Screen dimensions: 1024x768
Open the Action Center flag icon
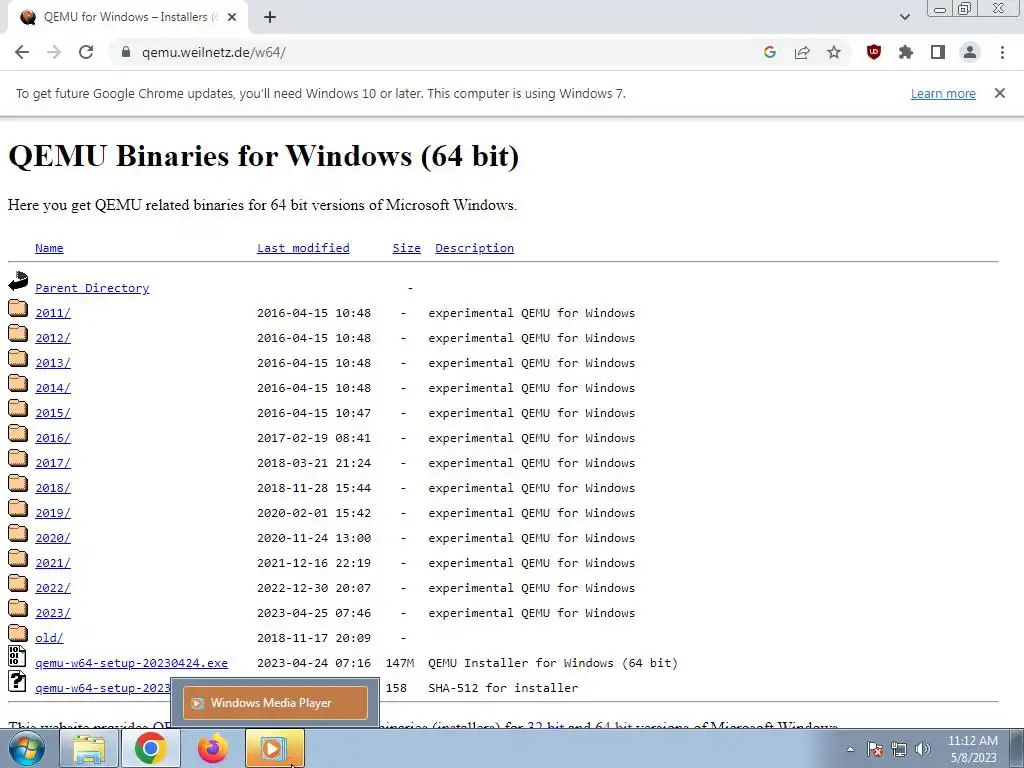875,749
